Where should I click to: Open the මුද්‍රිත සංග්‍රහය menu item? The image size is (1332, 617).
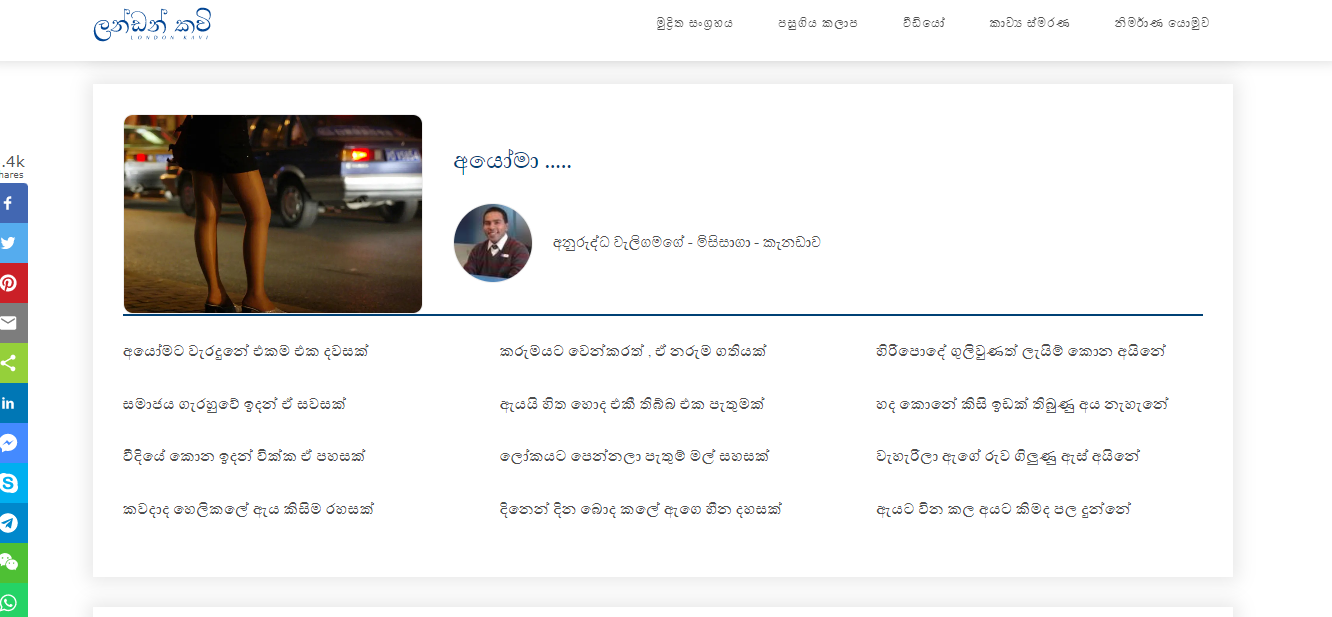click(x=694, y=23)
